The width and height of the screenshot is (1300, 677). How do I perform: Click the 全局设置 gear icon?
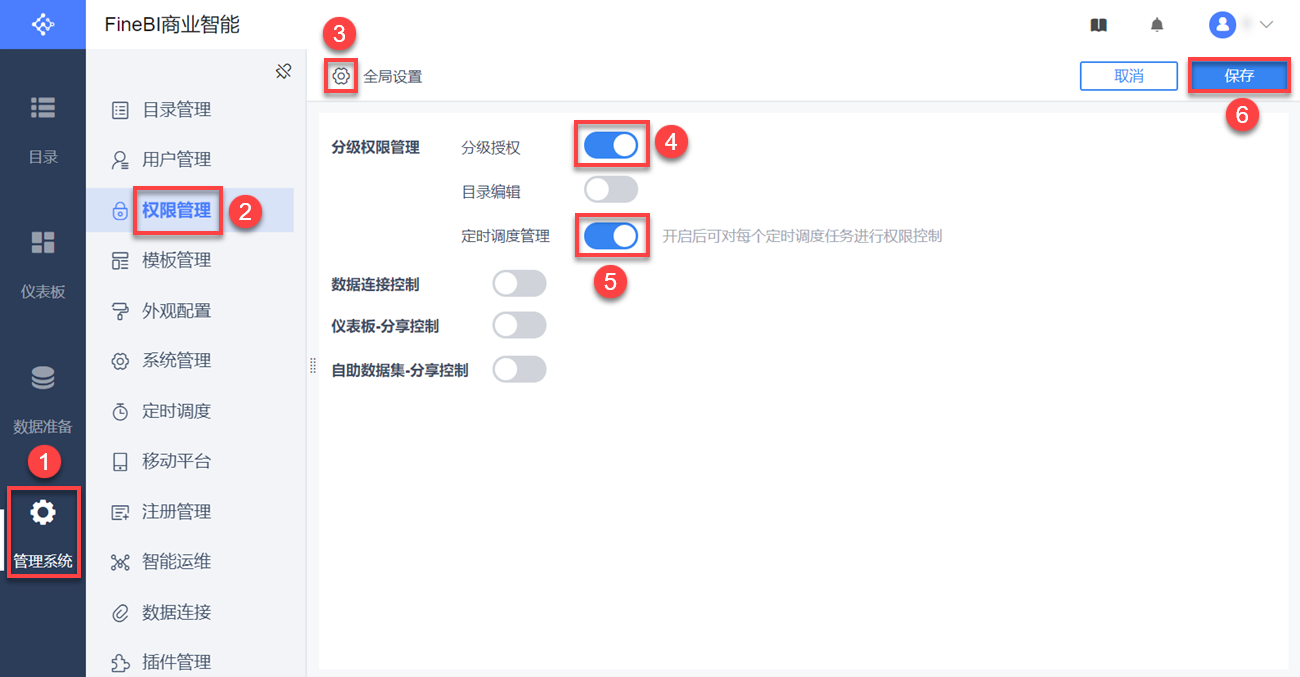[x=341, y=76]
